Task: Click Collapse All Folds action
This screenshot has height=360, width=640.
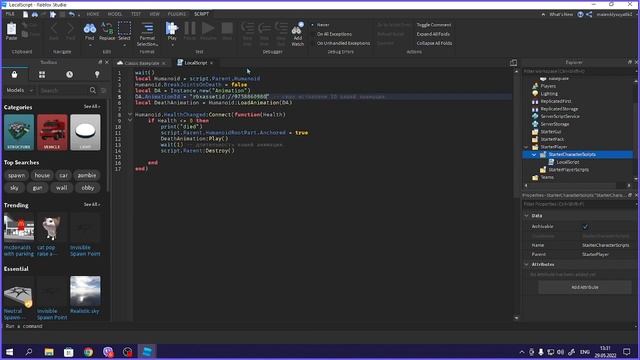Action: [434, 43]
